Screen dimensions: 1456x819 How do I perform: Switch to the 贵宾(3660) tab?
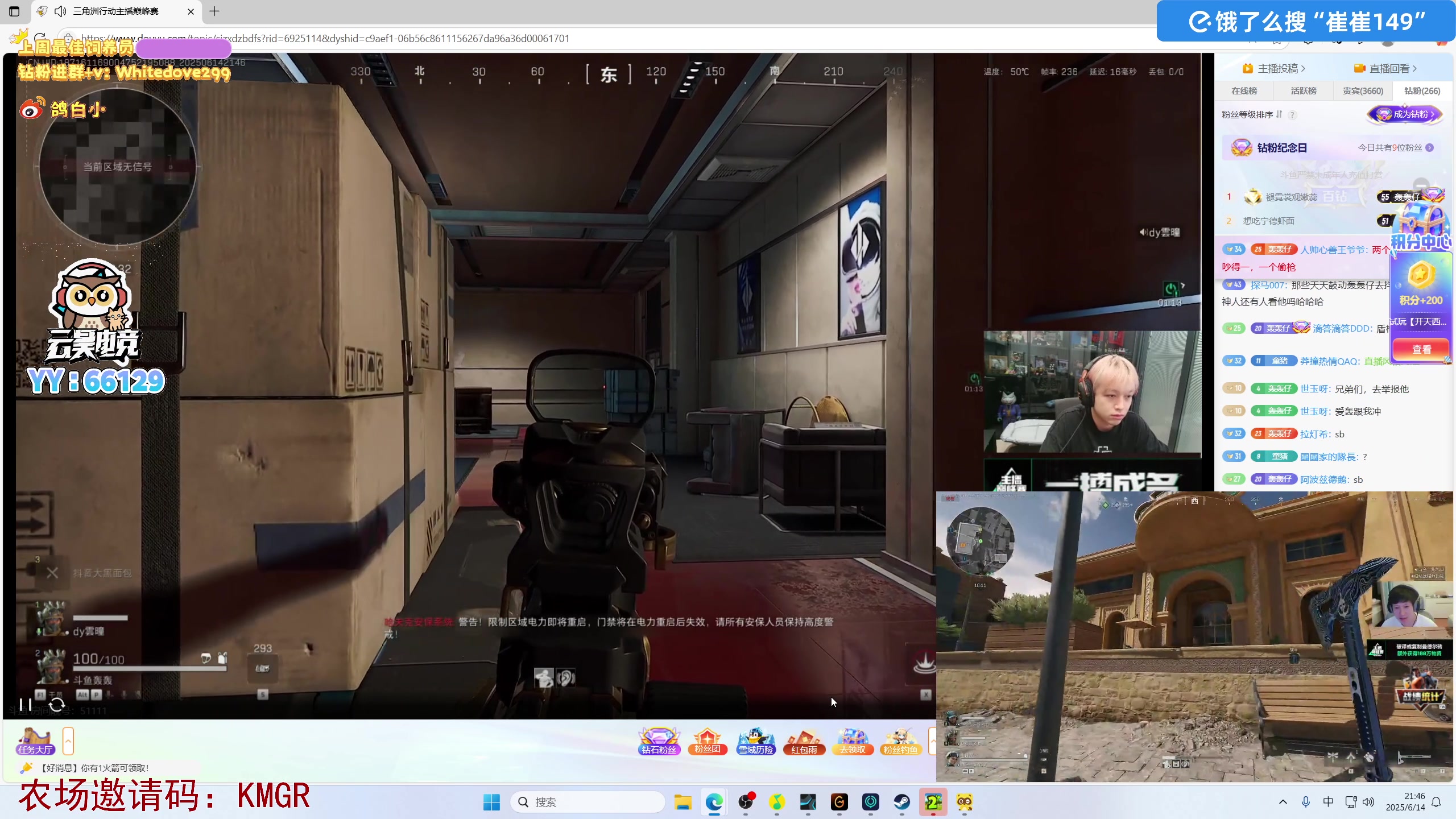1363,91
